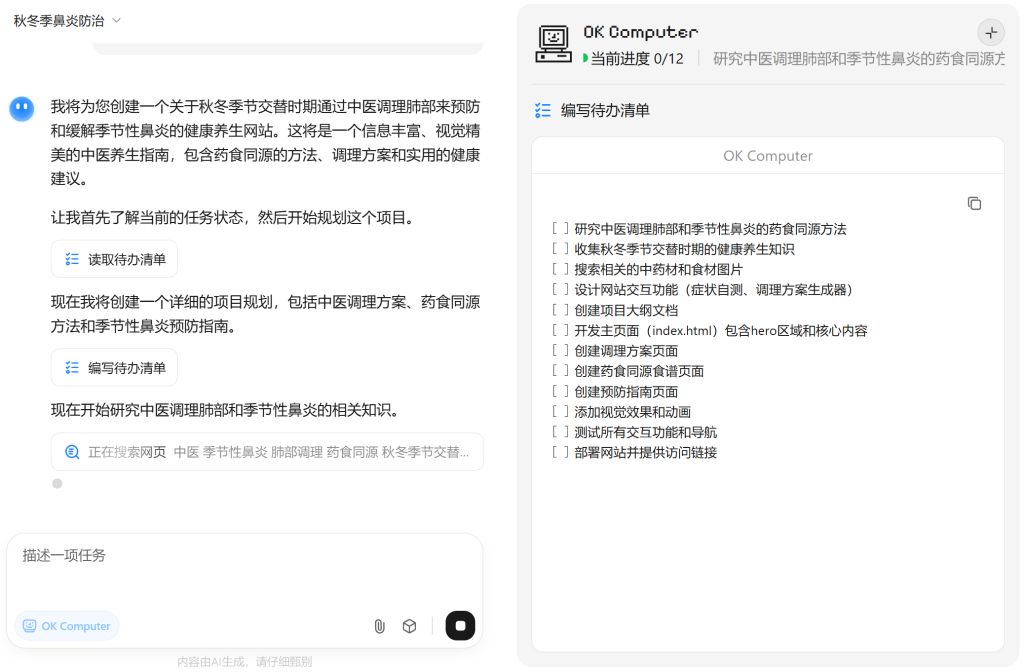This screenshot has height=672, width=1024.
Task: Click the checklist icon beside 编写待办清单 heading
Action: tap(543, 110)
